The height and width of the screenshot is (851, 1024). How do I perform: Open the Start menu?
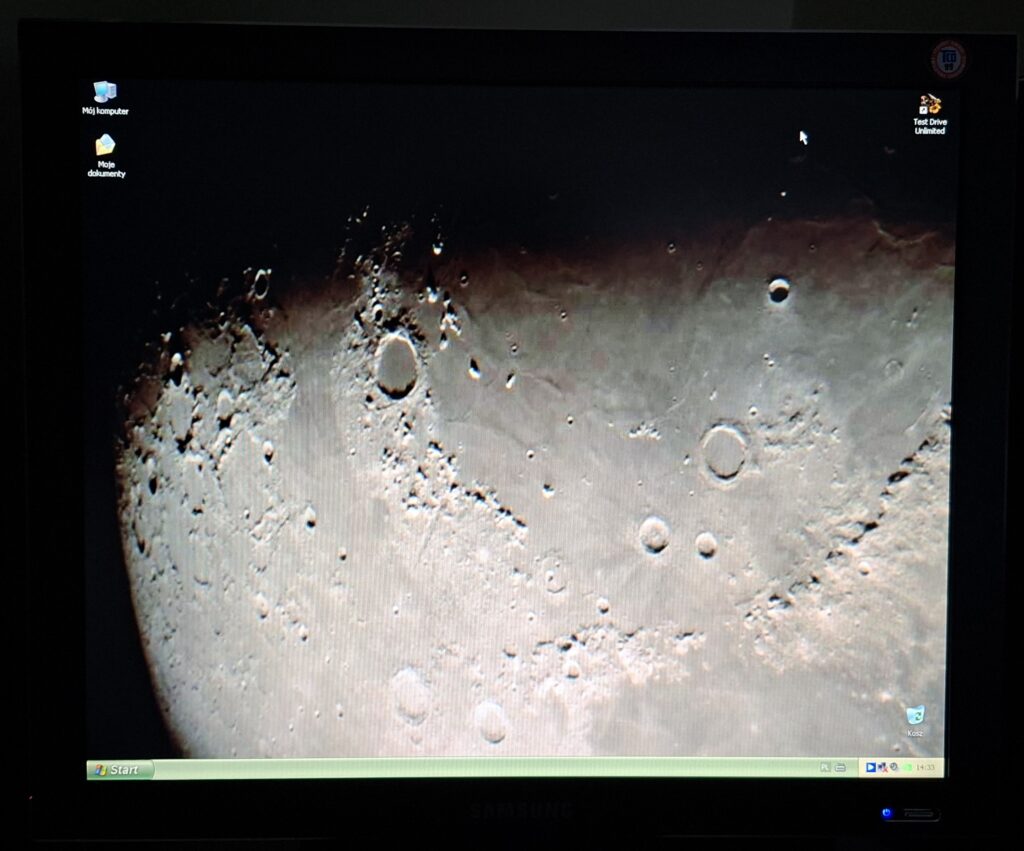tap(120, 769)
